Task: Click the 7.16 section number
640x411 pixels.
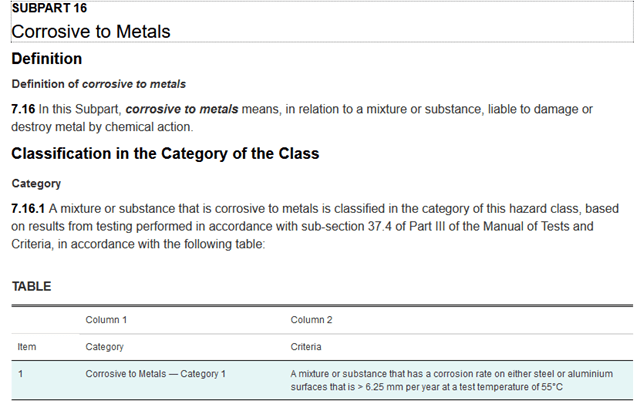Action: (x=23, y=108)
